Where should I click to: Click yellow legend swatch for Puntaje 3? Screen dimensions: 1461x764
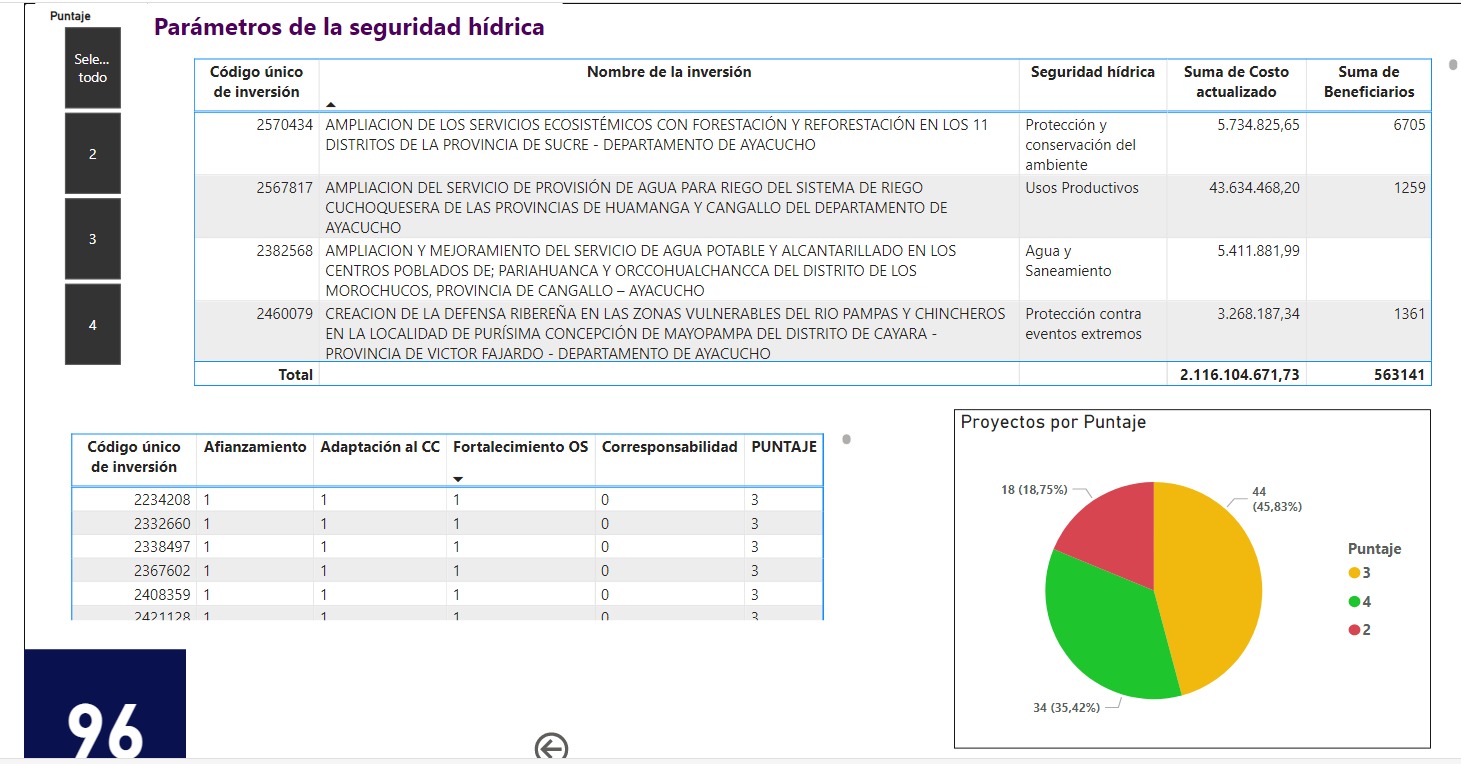pos(1354,573)
